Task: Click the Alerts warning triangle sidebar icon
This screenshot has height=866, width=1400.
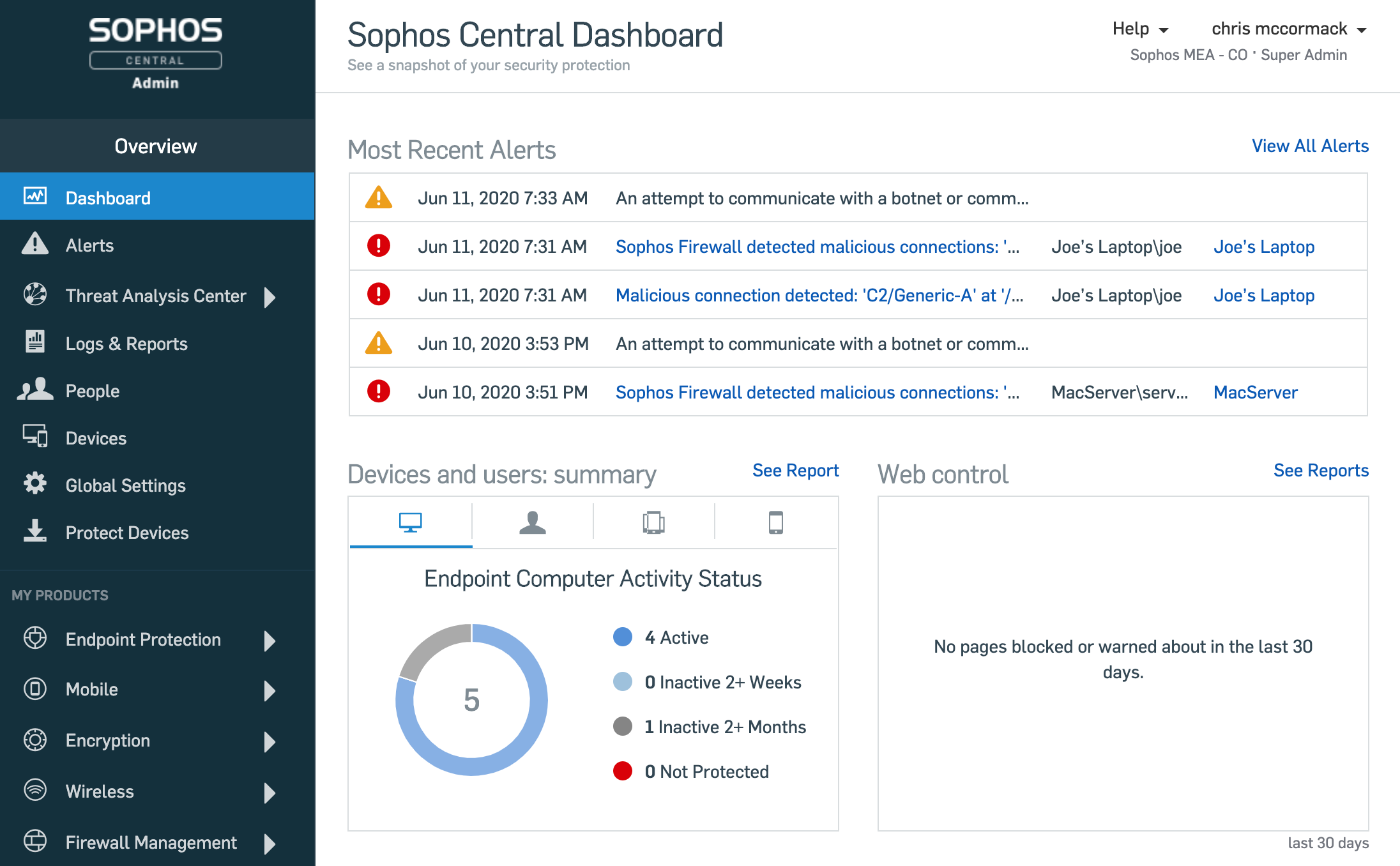Action: click(x=35, y=245)
